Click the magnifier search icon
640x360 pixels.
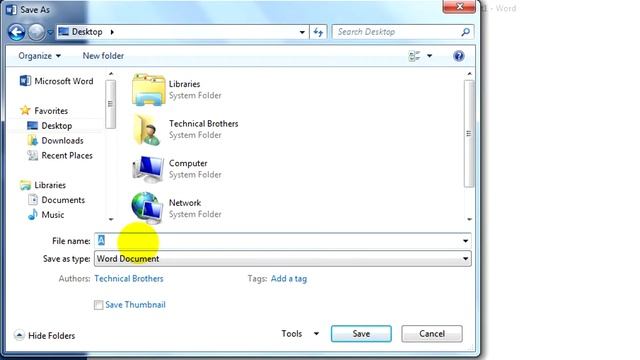(465, 32)
